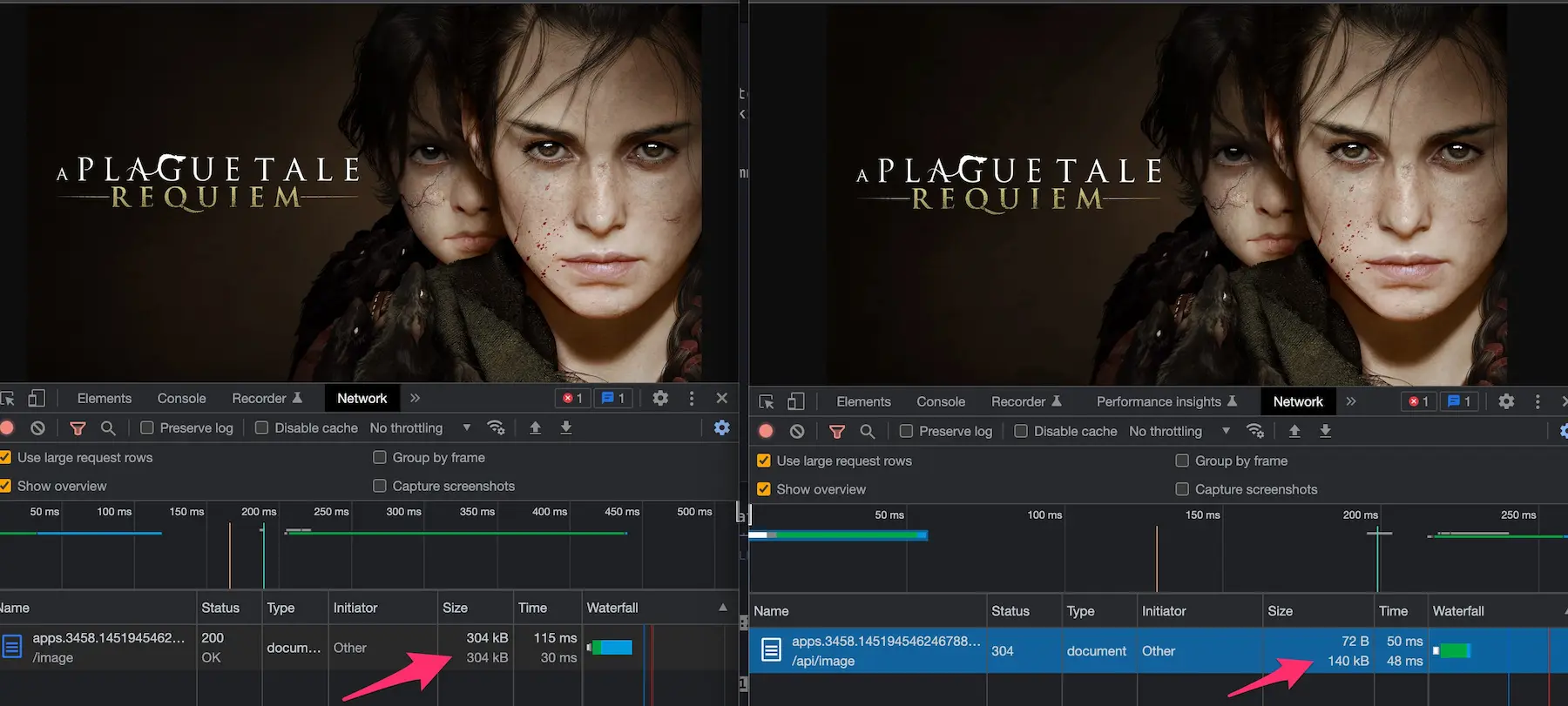Image resolution: width=1568 pixels, height=706 pixels.
Task: Click the export HAR download arrow in right panel
Action: tap(1325, 431)
